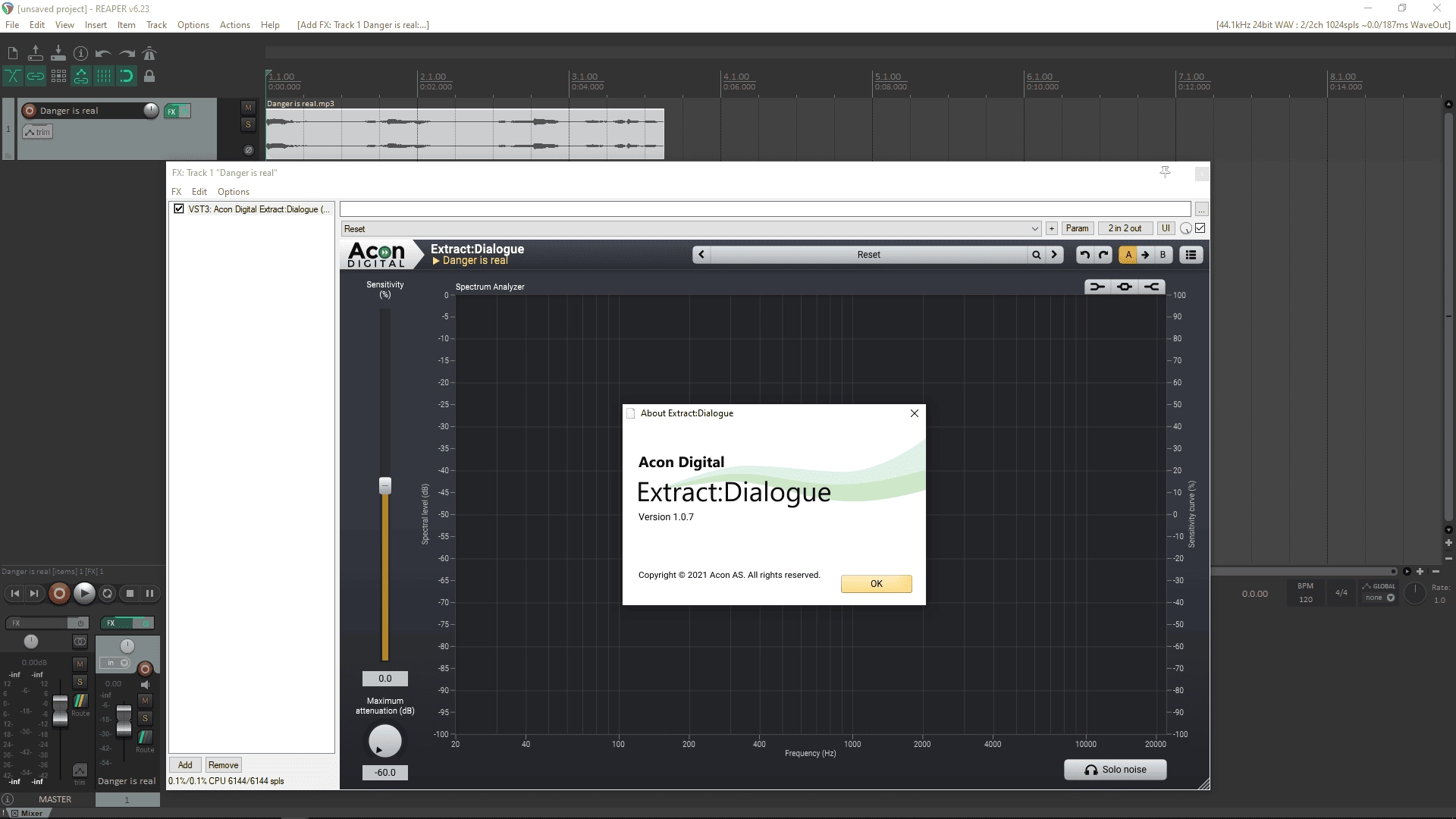Go to previous preset with left chevron
The image size is (1456, 819).
coord(701,255)
